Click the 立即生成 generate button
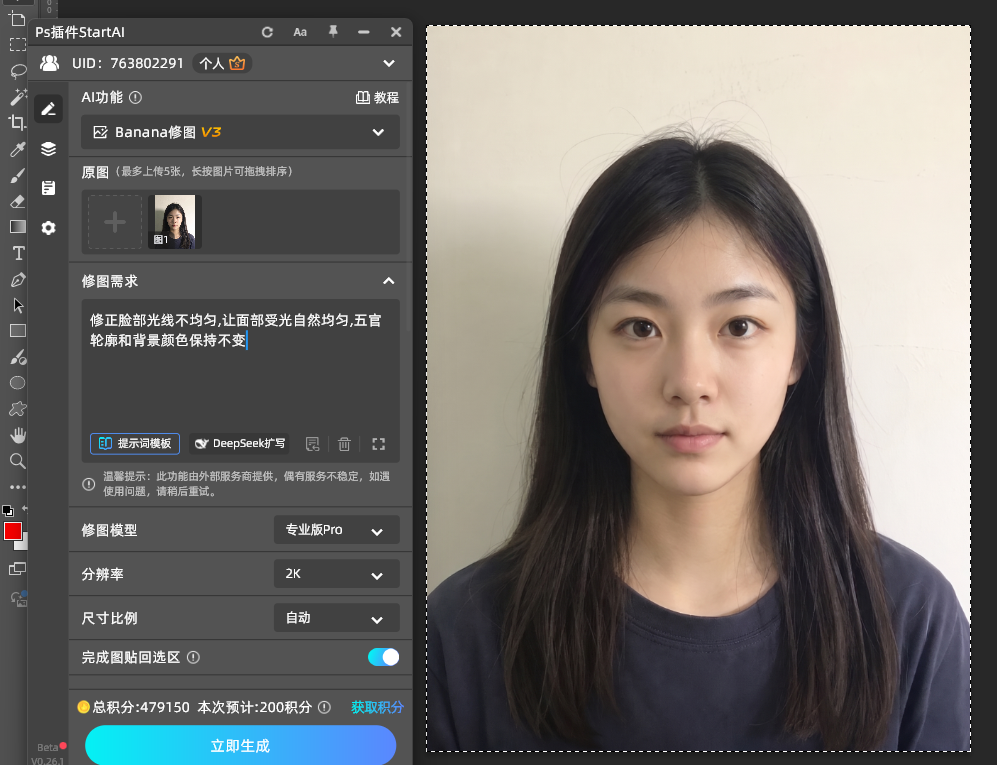The image size is (997, 765). click(240, 745)
